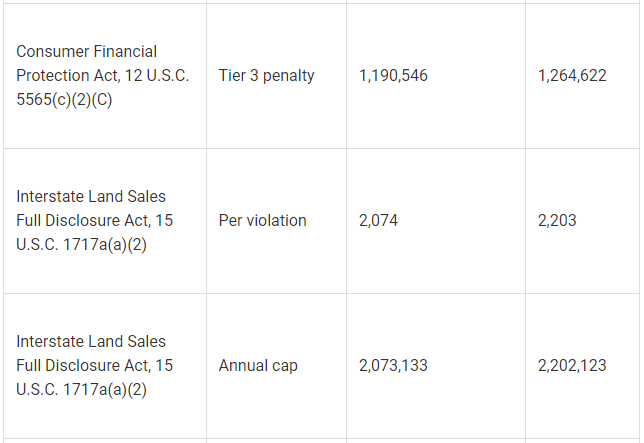Click the 1,190,546 amount

[393, 75]
